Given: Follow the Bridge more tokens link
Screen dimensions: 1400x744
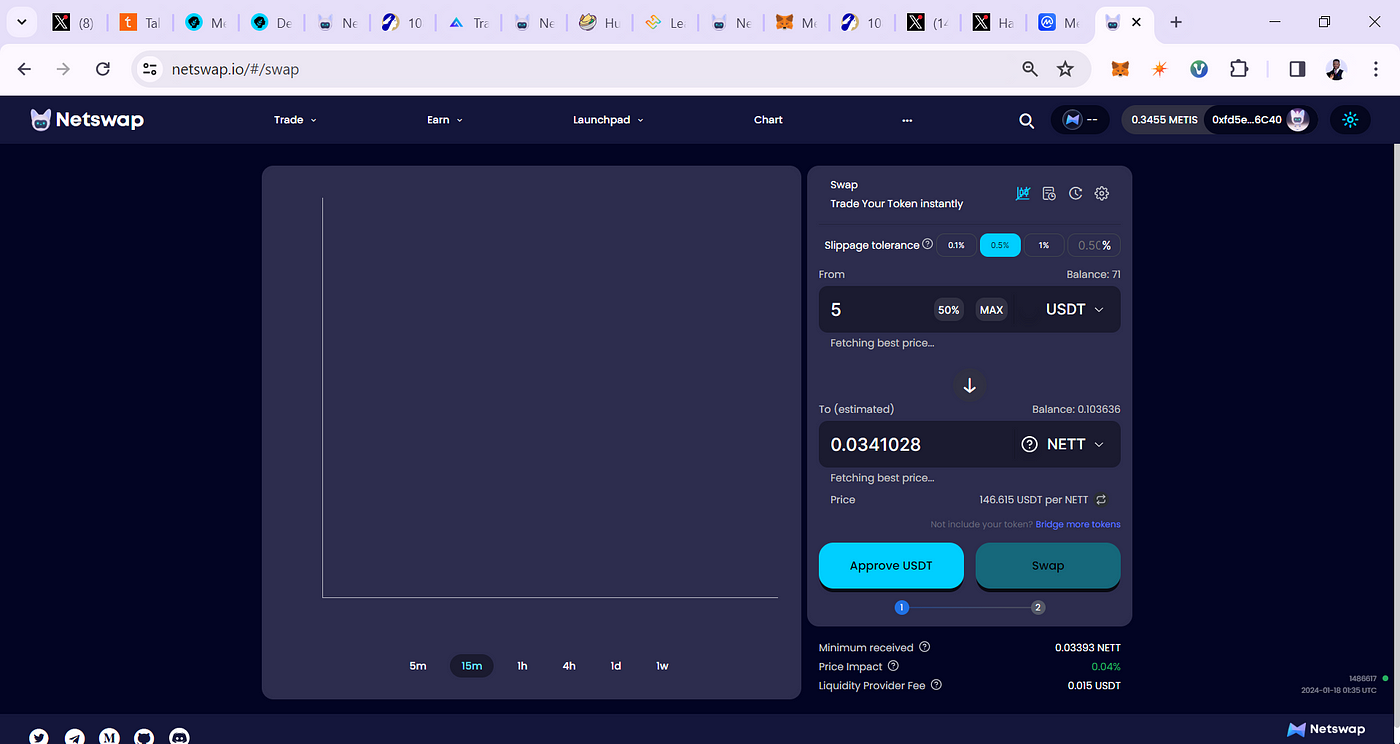Looking at the screenshot, I should (1078, 524).
